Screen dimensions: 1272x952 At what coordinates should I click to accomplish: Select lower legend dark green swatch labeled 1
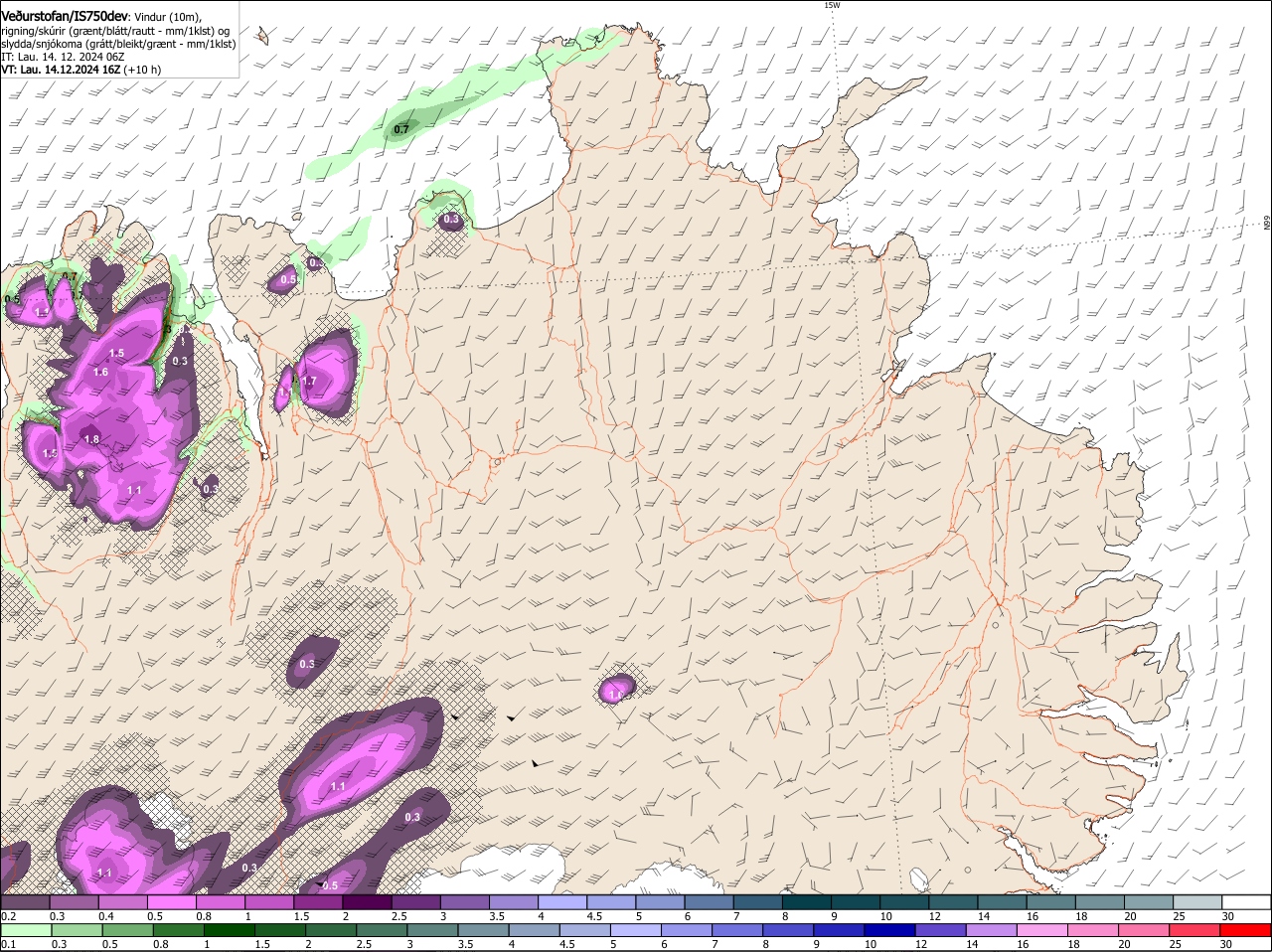pos(230,931)
